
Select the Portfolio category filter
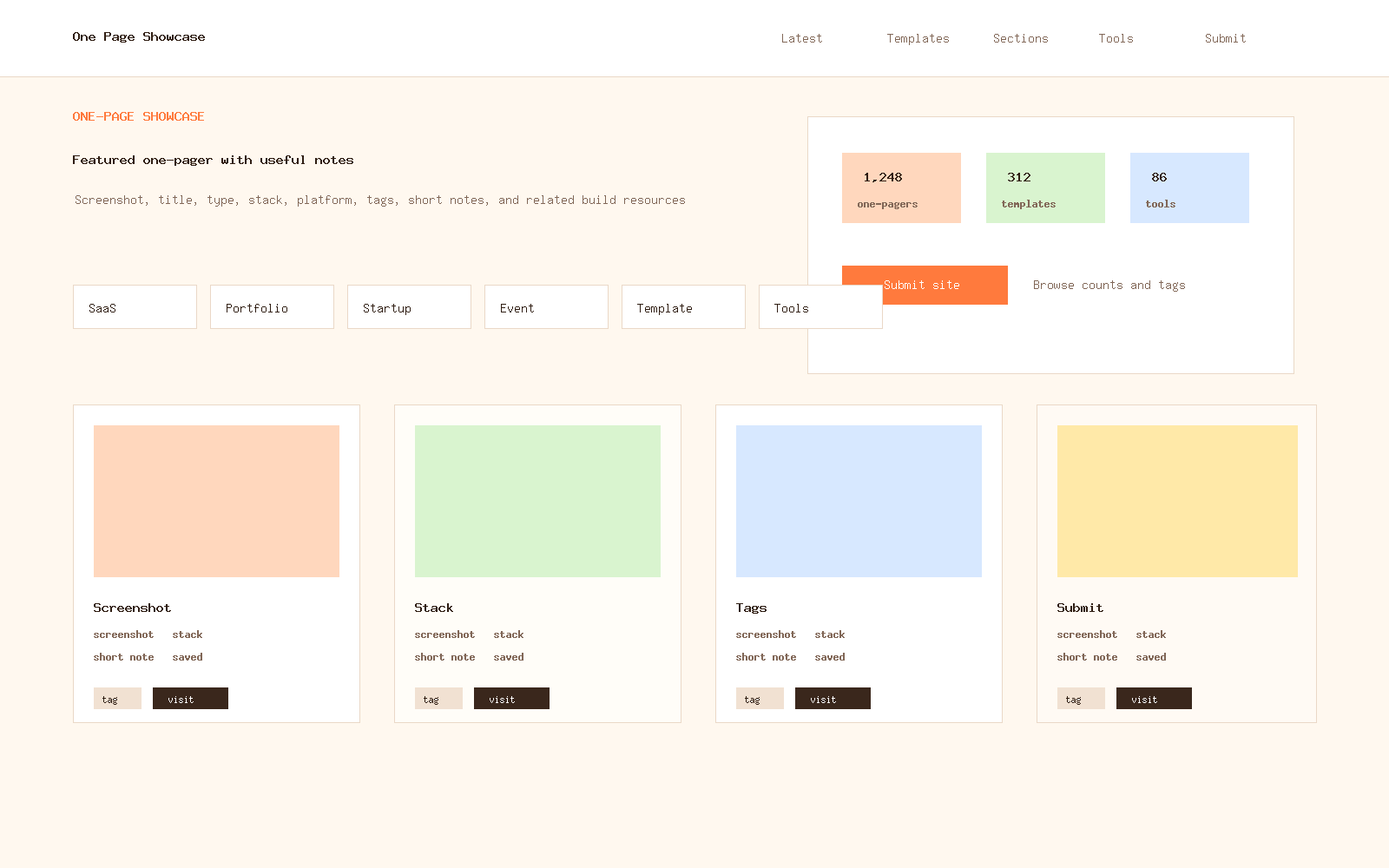[x=272, y=307]
